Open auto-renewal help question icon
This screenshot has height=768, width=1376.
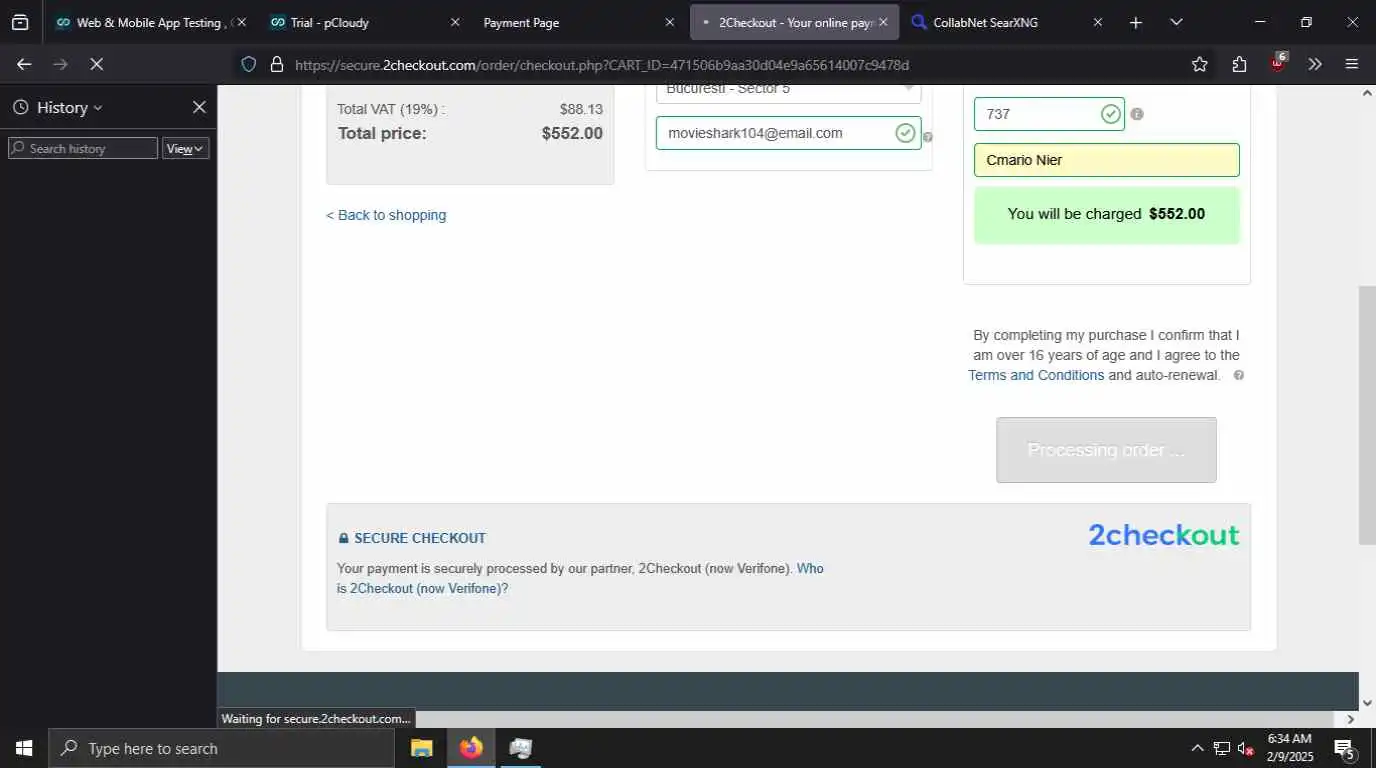[1238, 375]
